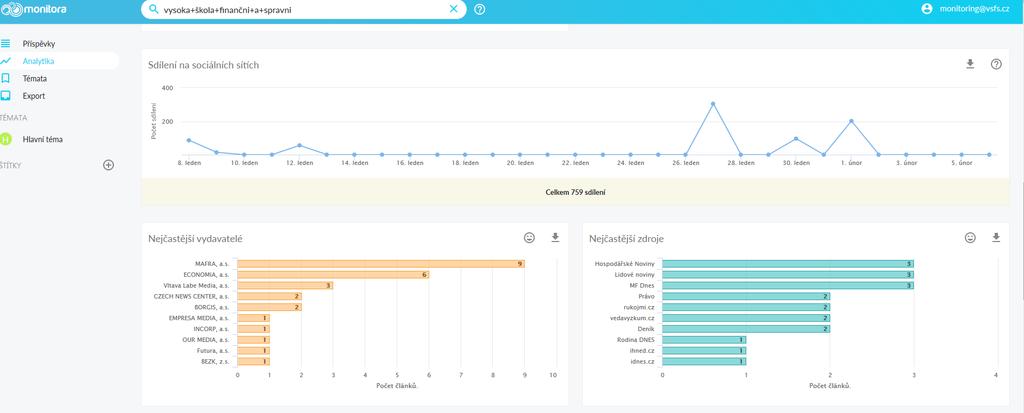Click the 30. leden data point
This screenshot has width=1024, height=413.
[796, 139]
